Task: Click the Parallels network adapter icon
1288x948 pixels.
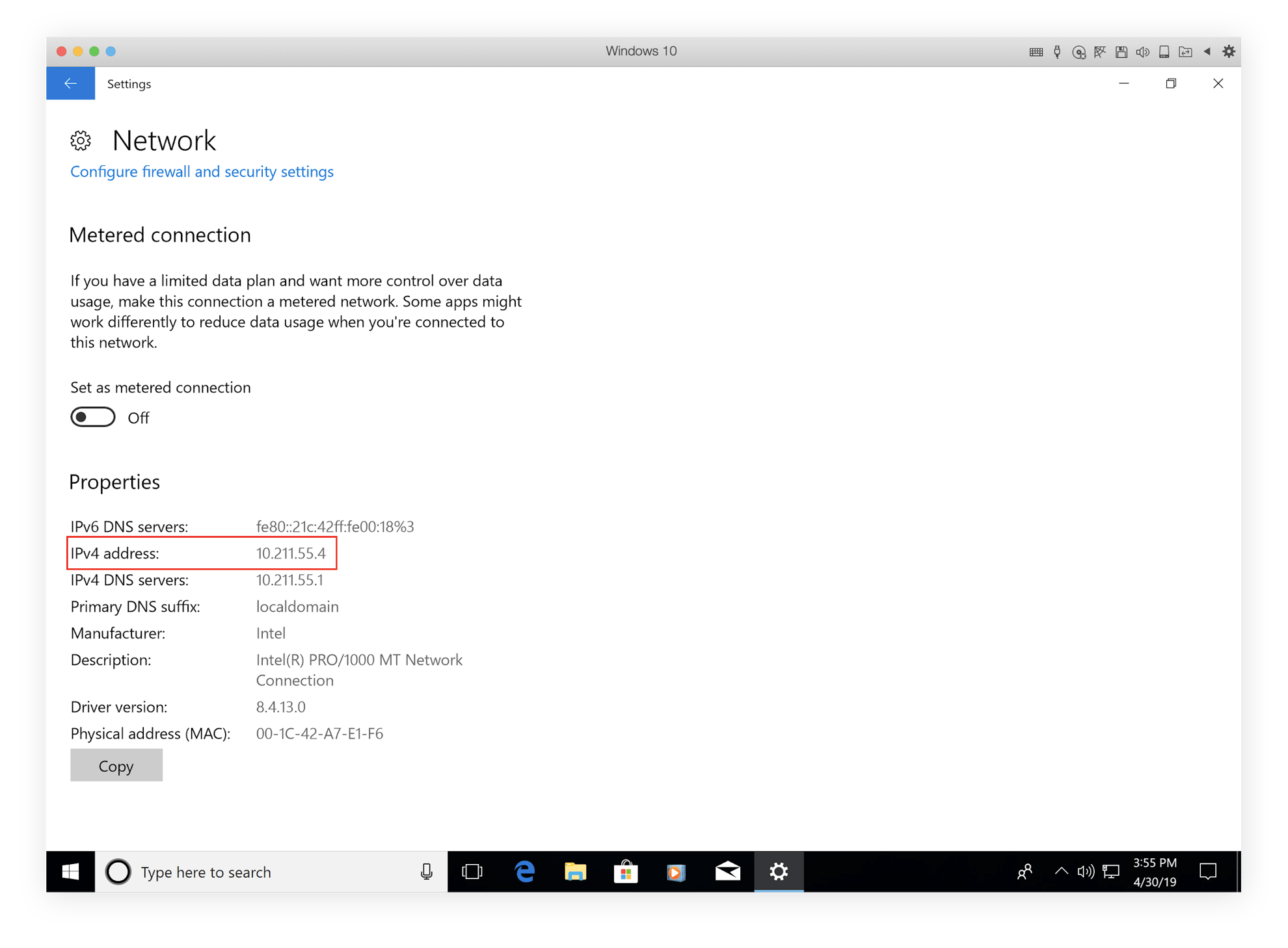Action: coord(1100,52)
